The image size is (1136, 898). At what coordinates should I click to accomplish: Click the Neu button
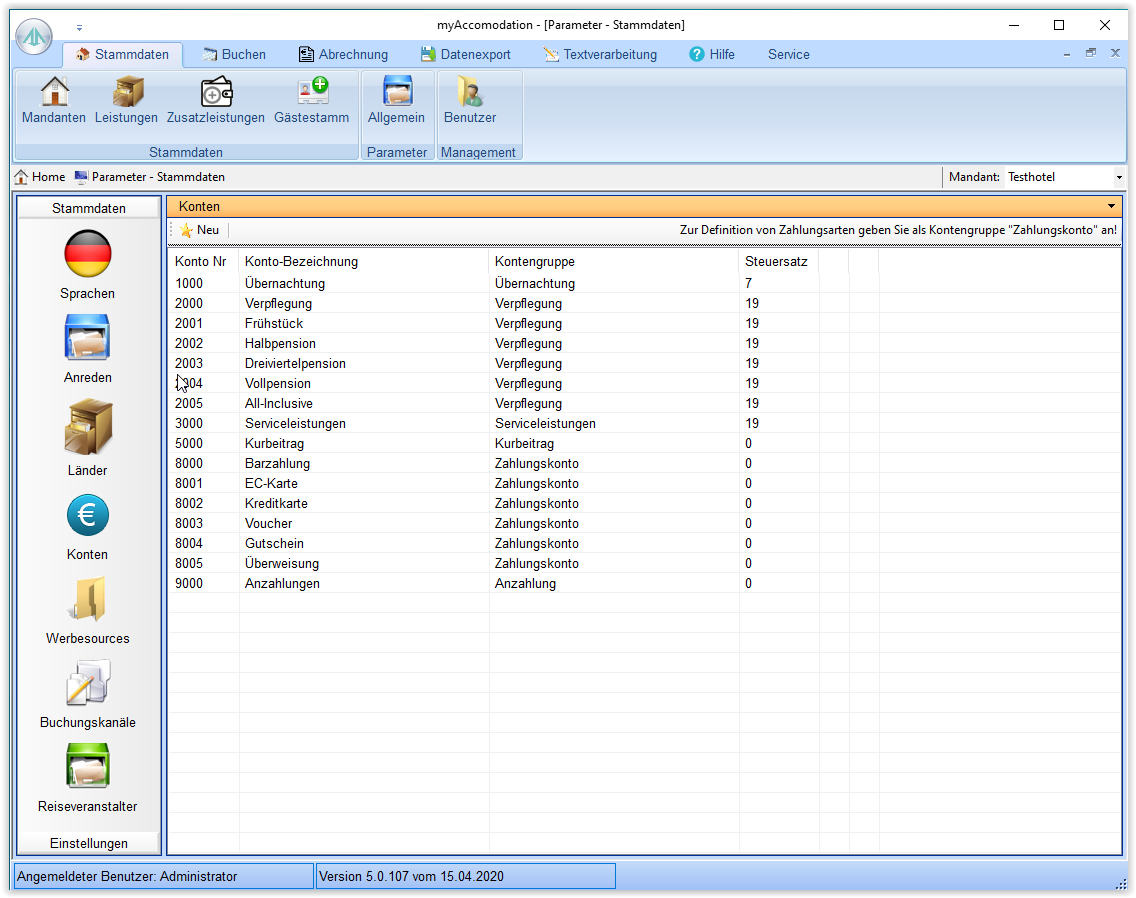pos(199,230)
